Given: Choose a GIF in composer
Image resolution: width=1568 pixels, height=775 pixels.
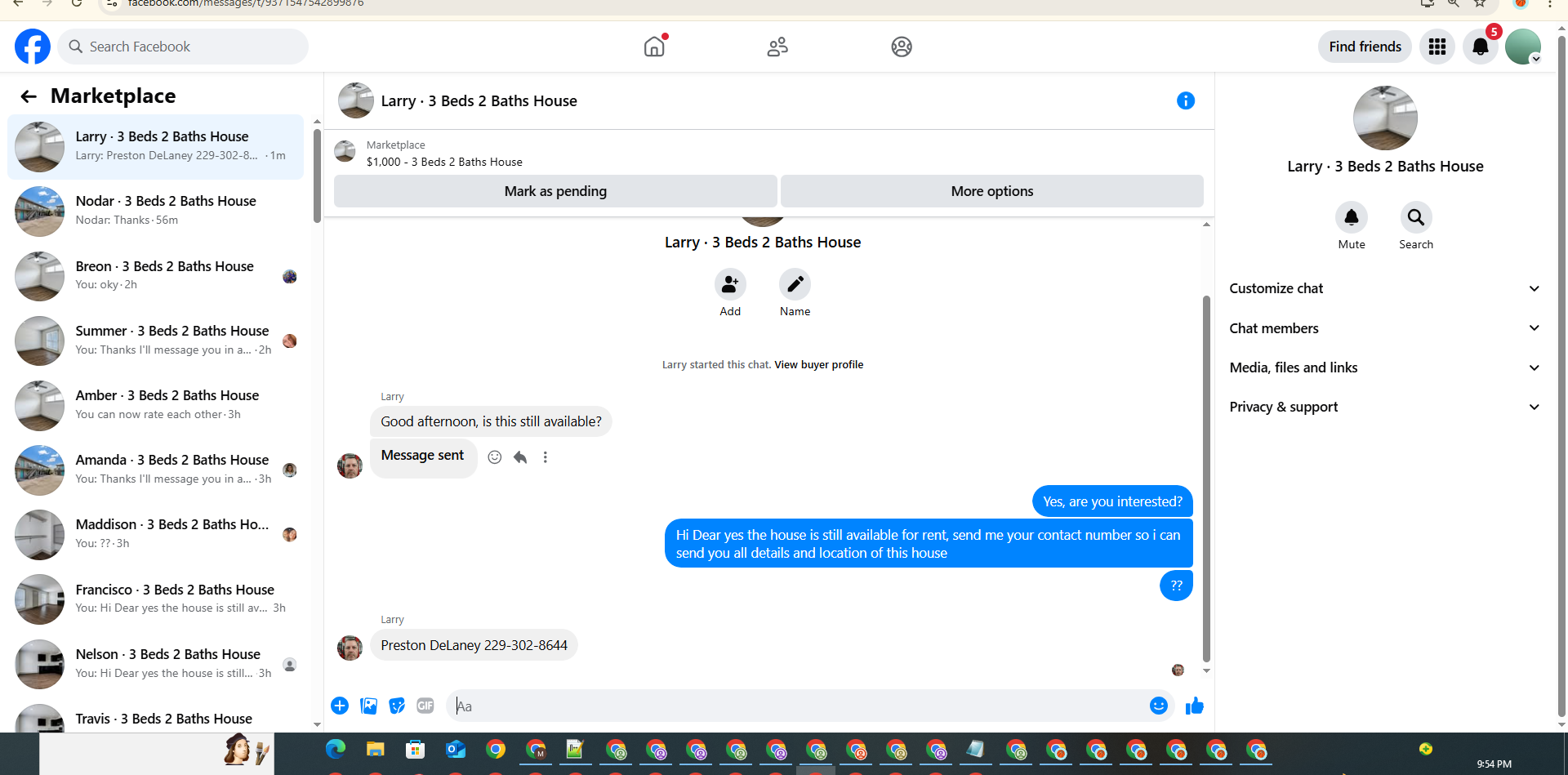Looking at the screenshot, I should pos(425,706).
